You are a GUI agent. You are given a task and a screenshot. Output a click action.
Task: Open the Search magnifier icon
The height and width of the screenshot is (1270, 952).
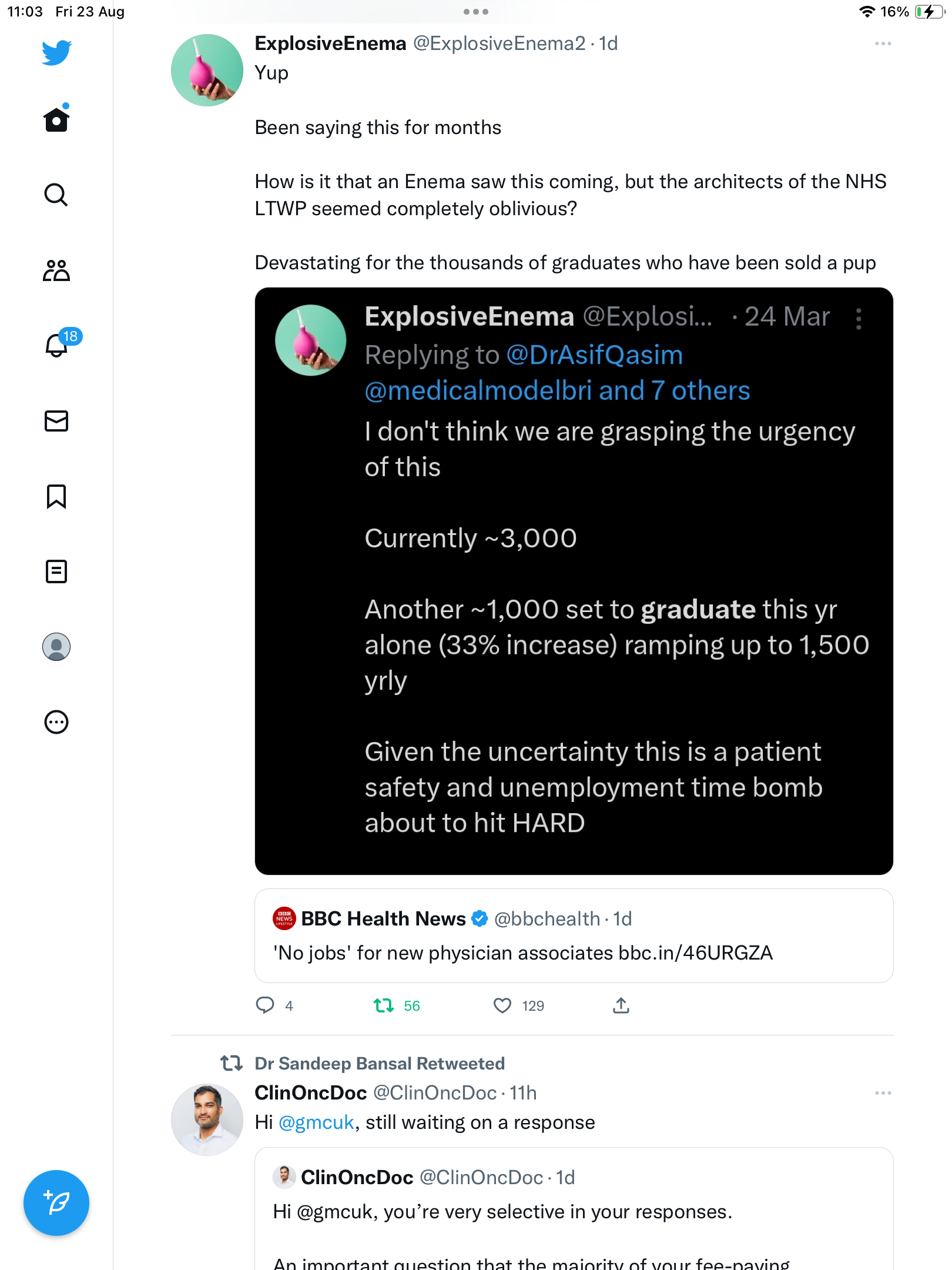click(x=56, y=195)
